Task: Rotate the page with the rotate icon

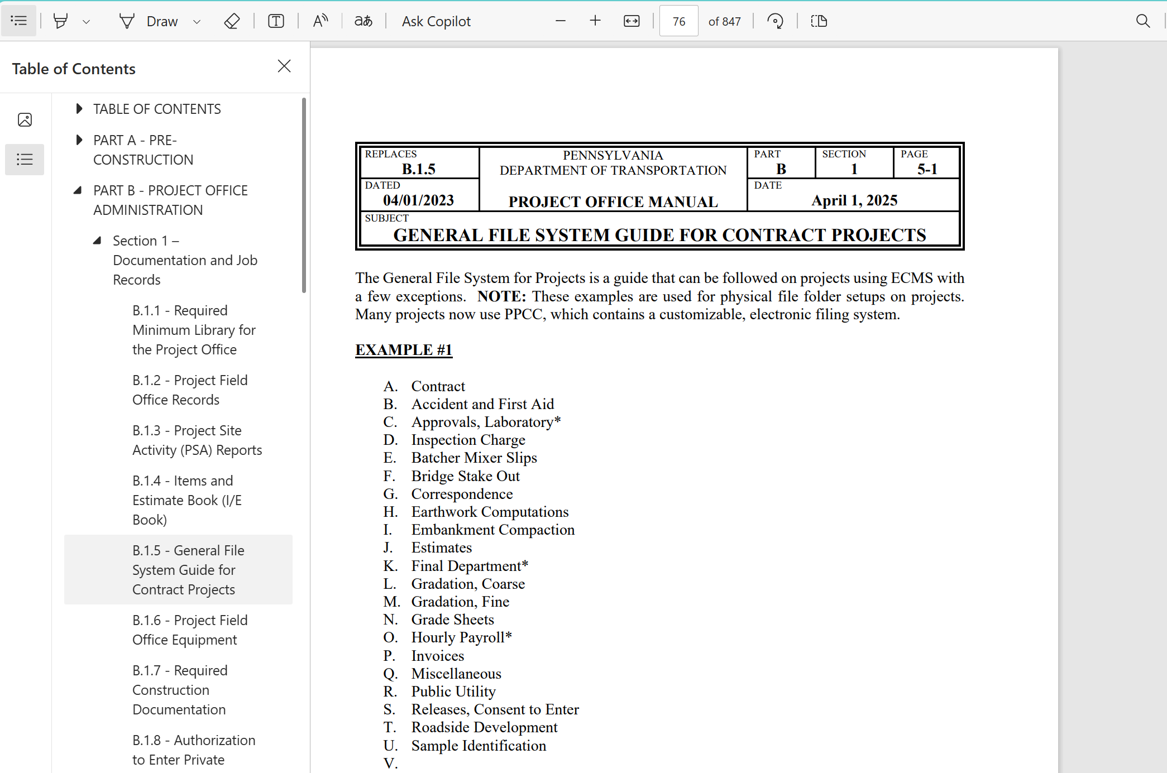Action: coord(775,21)
